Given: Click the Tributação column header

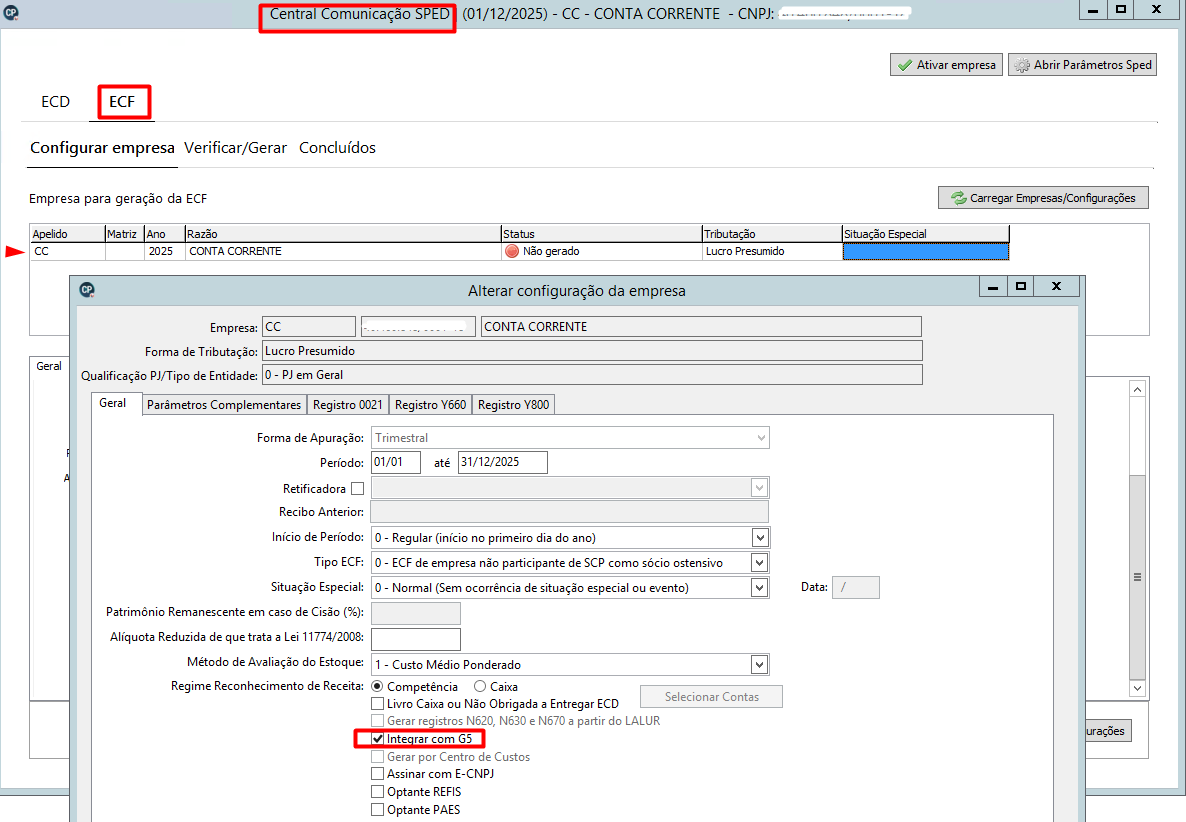Looking at the screenshot, I should point(772,234).
